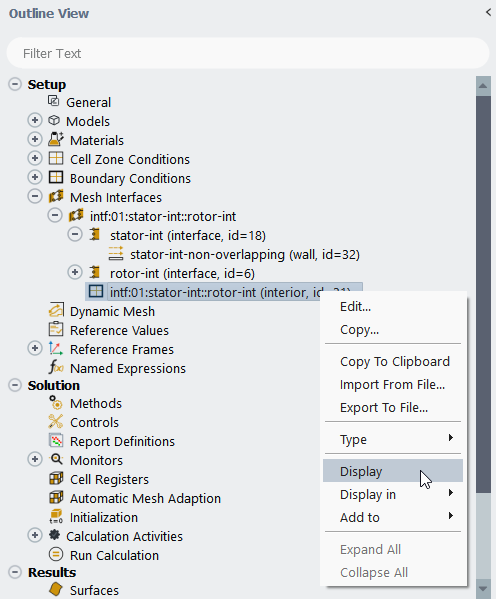
Task: Click the Mesh Interfaces icon
Action: click(x=56, y=197)
